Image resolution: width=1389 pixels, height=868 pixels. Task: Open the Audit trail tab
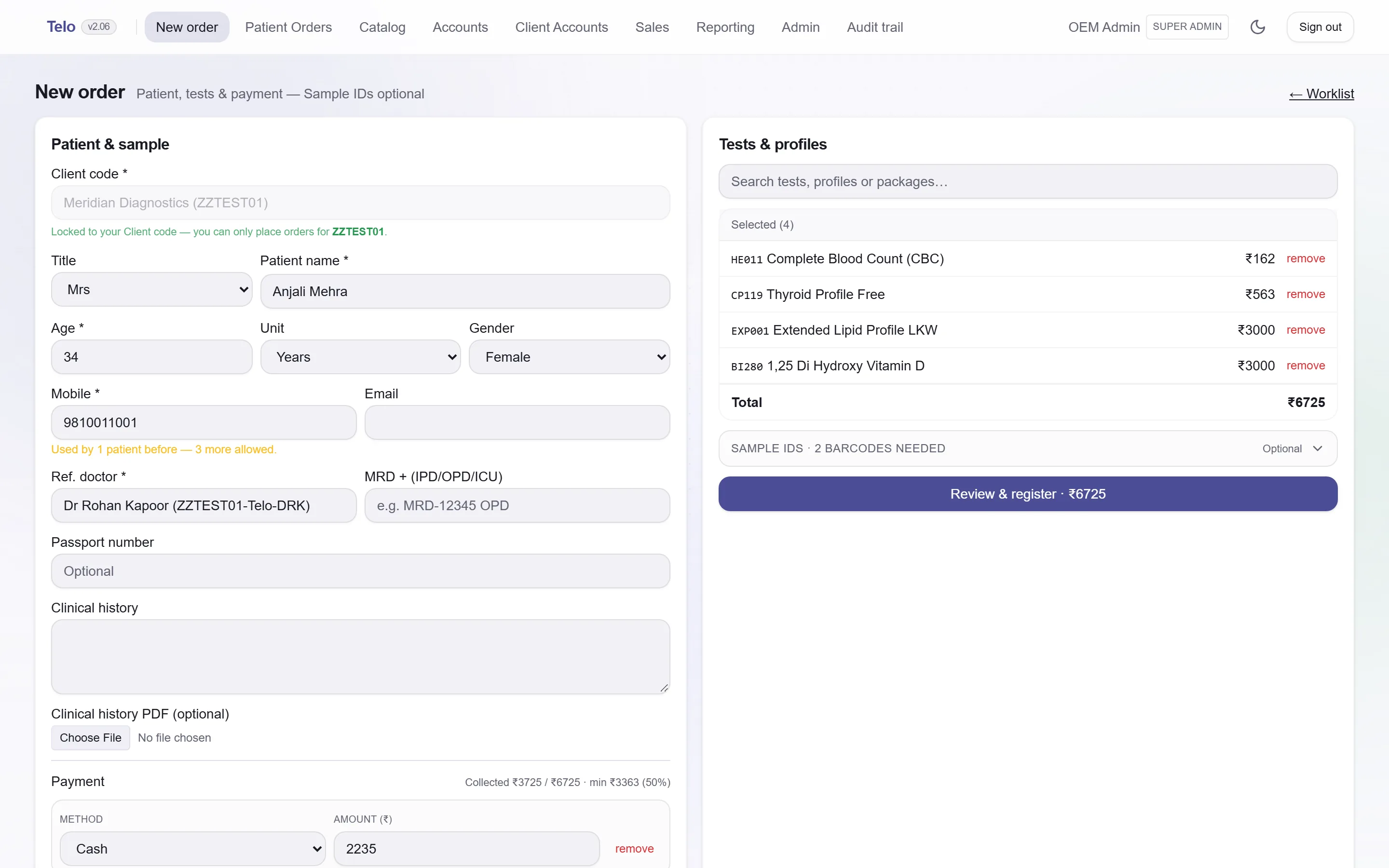(875, 27)
